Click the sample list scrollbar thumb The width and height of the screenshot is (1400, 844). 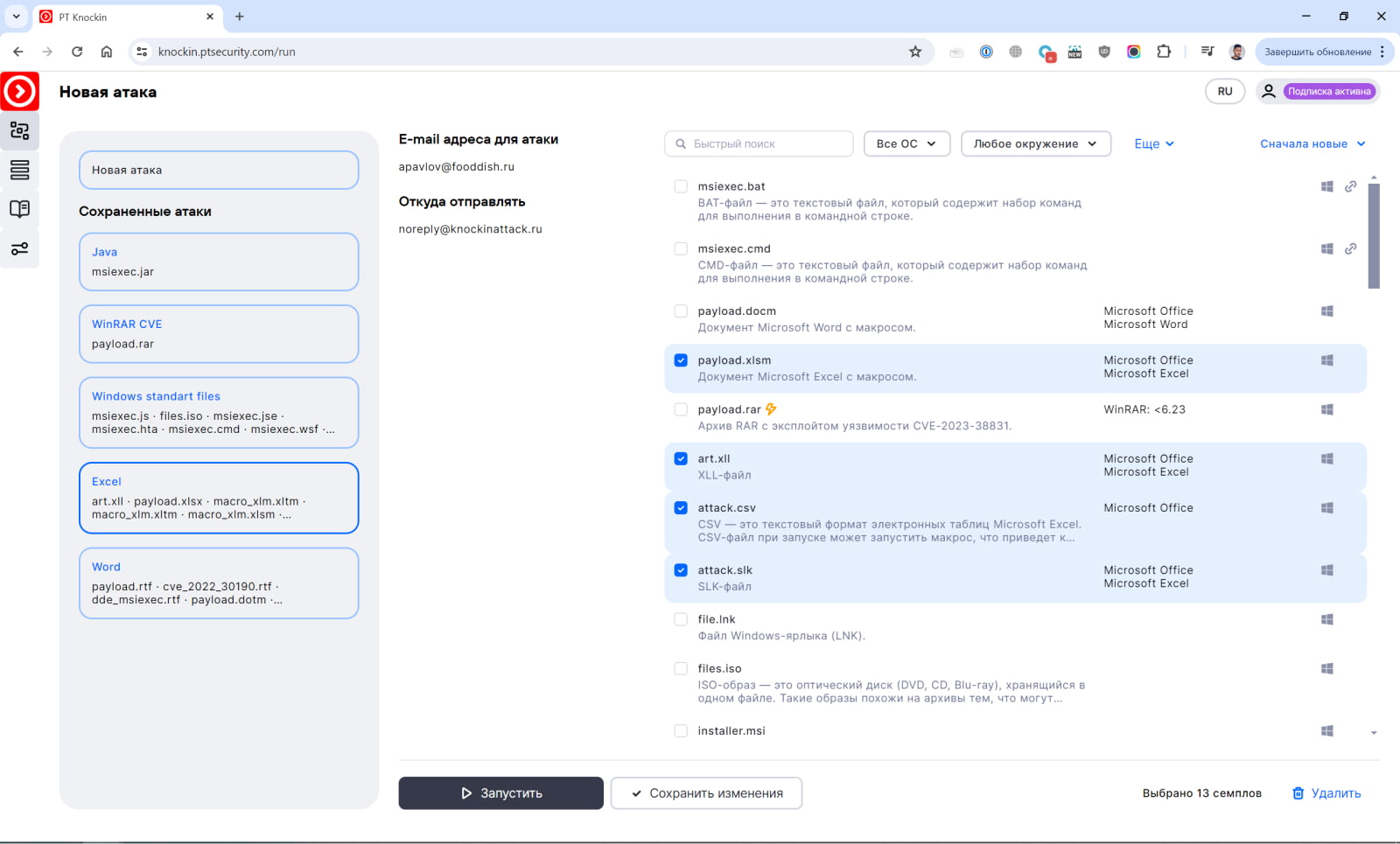(x=1374, y=235)
